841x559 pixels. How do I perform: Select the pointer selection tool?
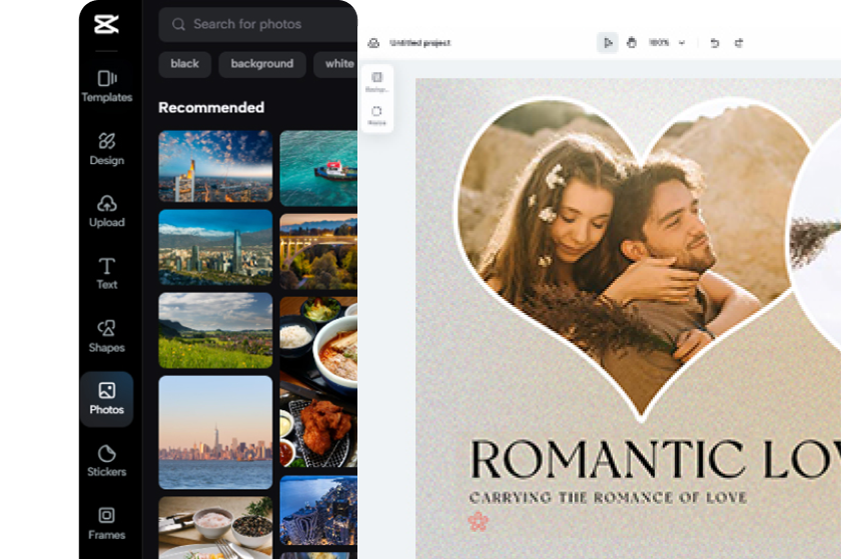pyautogui.click(x=608, y=43)
